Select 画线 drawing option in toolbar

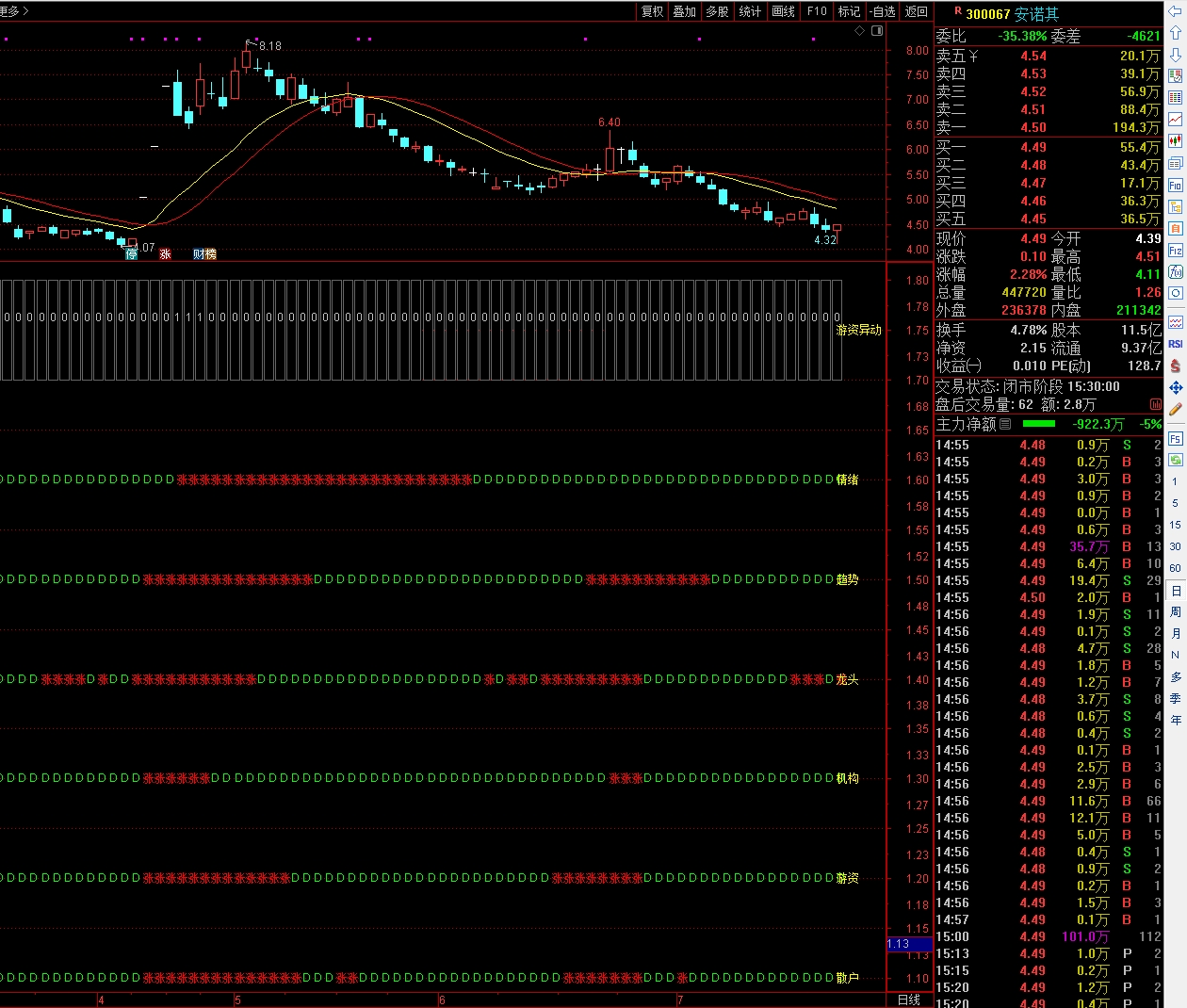[784, 11]
